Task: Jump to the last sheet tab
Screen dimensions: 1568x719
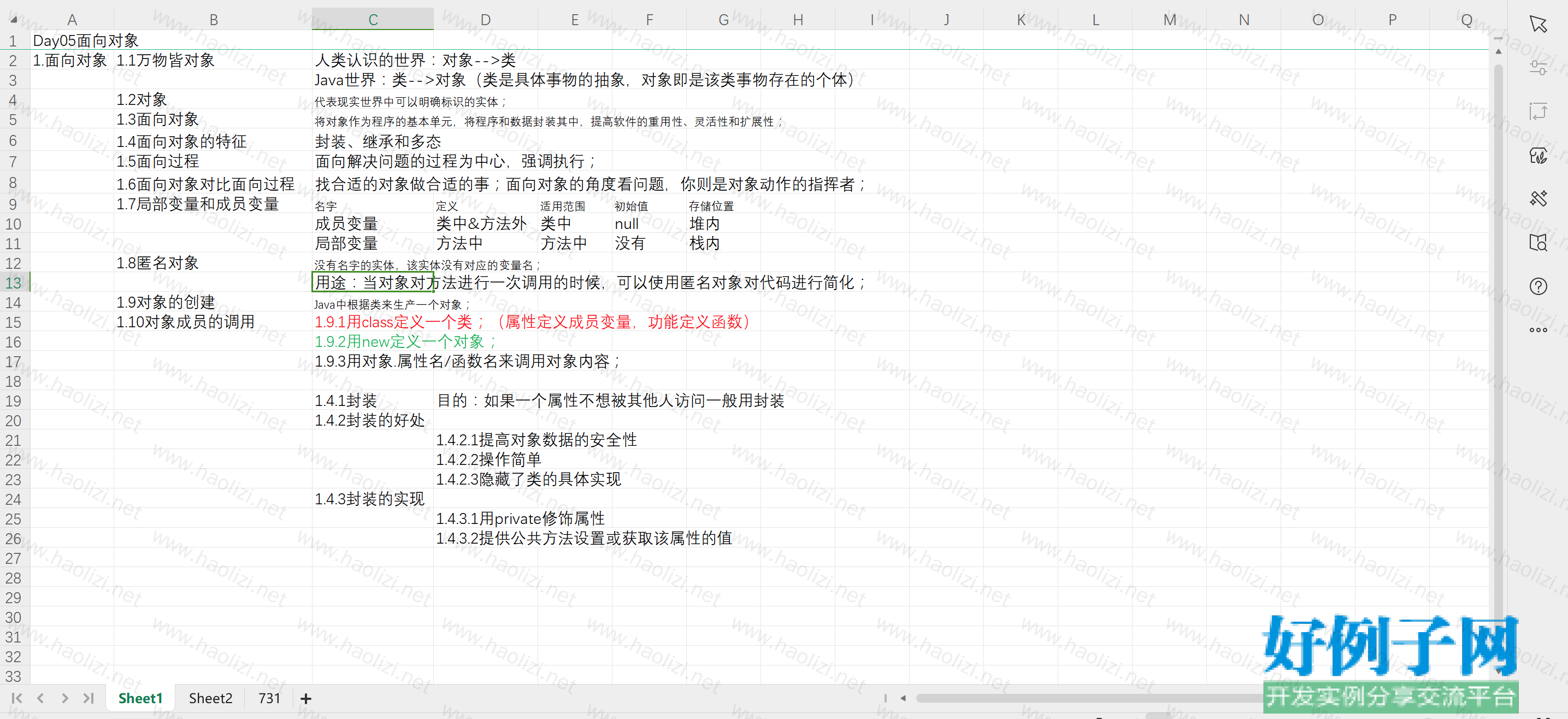Action: pyautogui.click(x=89, y=698)
